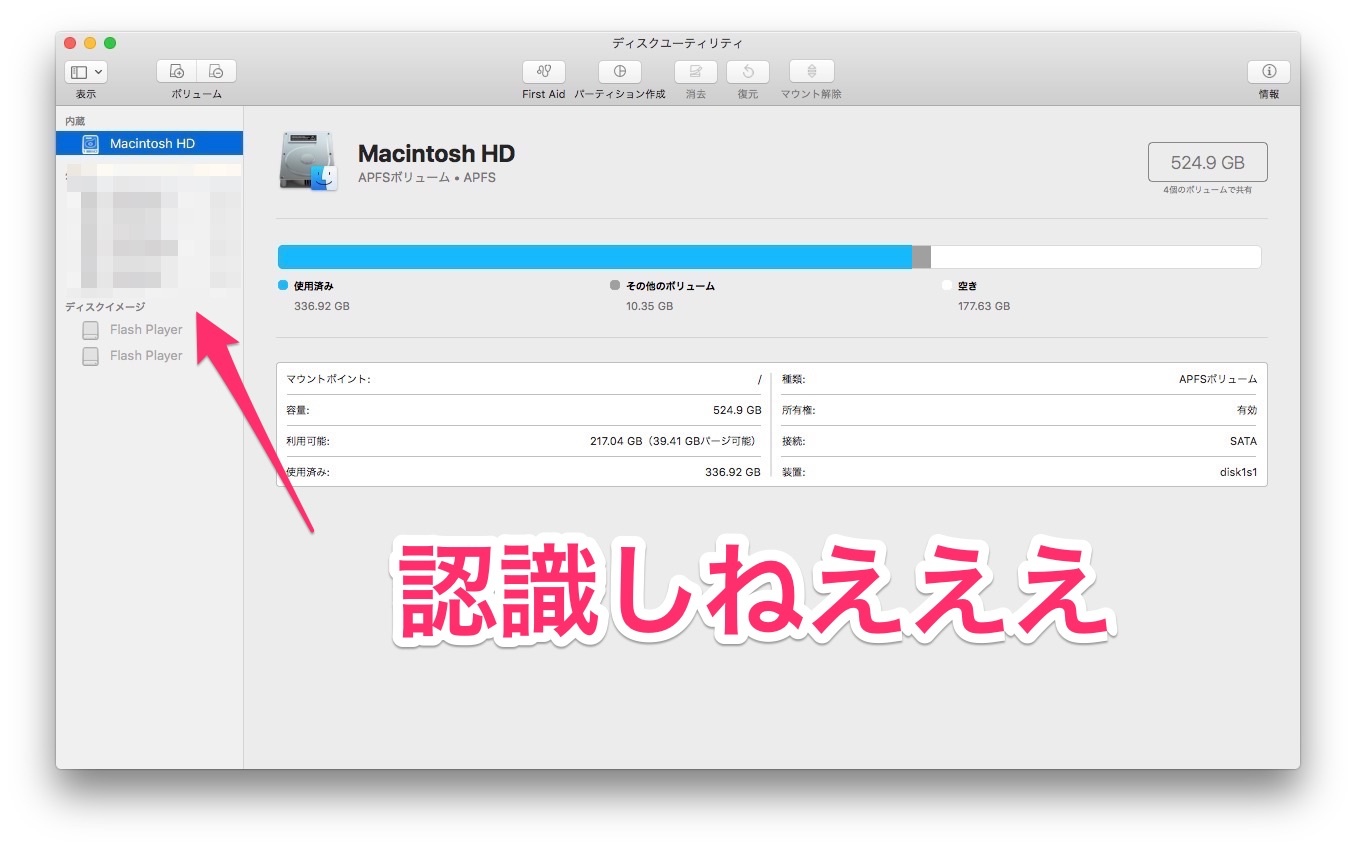Click the Unmount (マウント解除) icon
This screenshot has height=849, width=1356.
coord(811,72)
